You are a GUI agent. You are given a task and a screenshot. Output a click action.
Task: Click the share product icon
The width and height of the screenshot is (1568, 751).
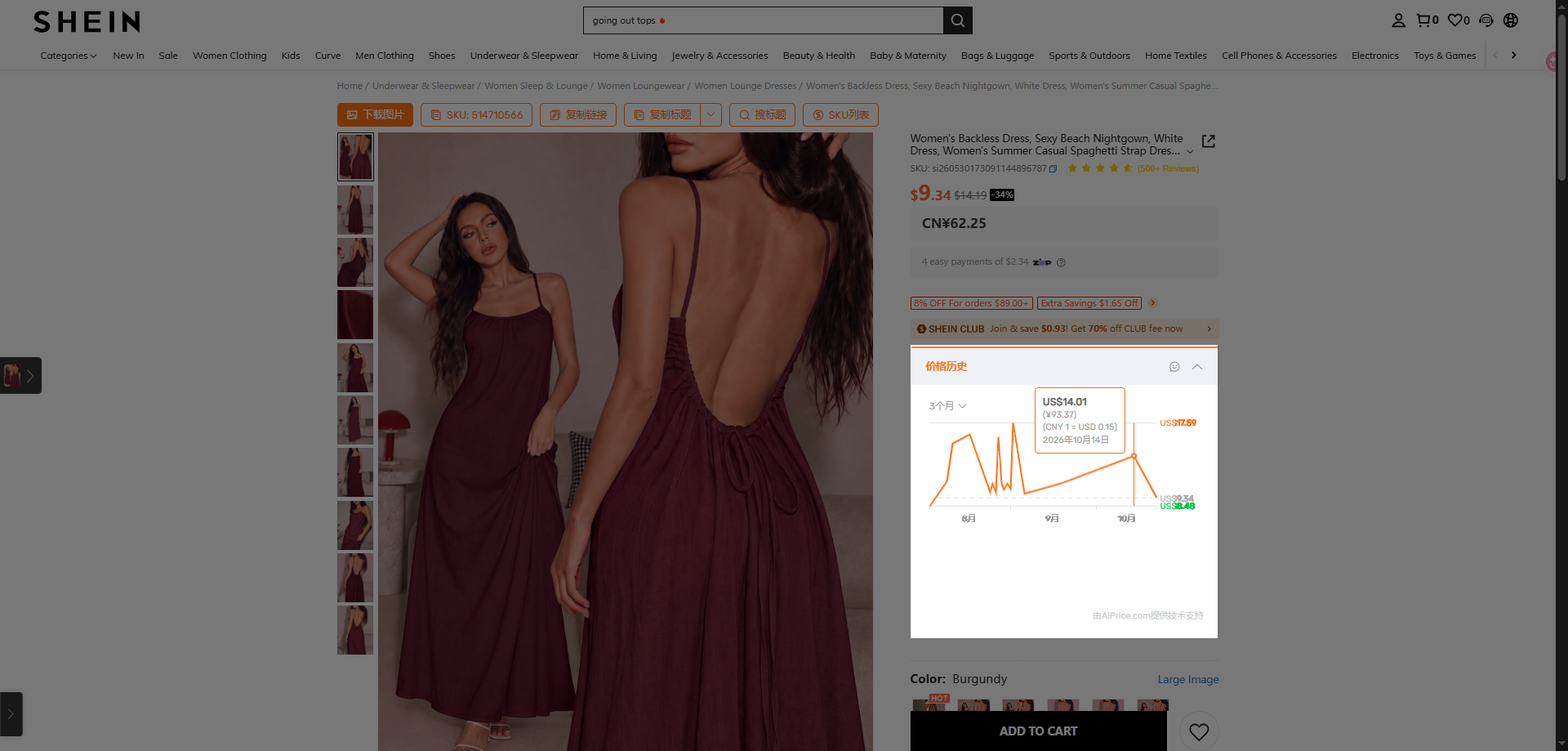point(1209,141)
